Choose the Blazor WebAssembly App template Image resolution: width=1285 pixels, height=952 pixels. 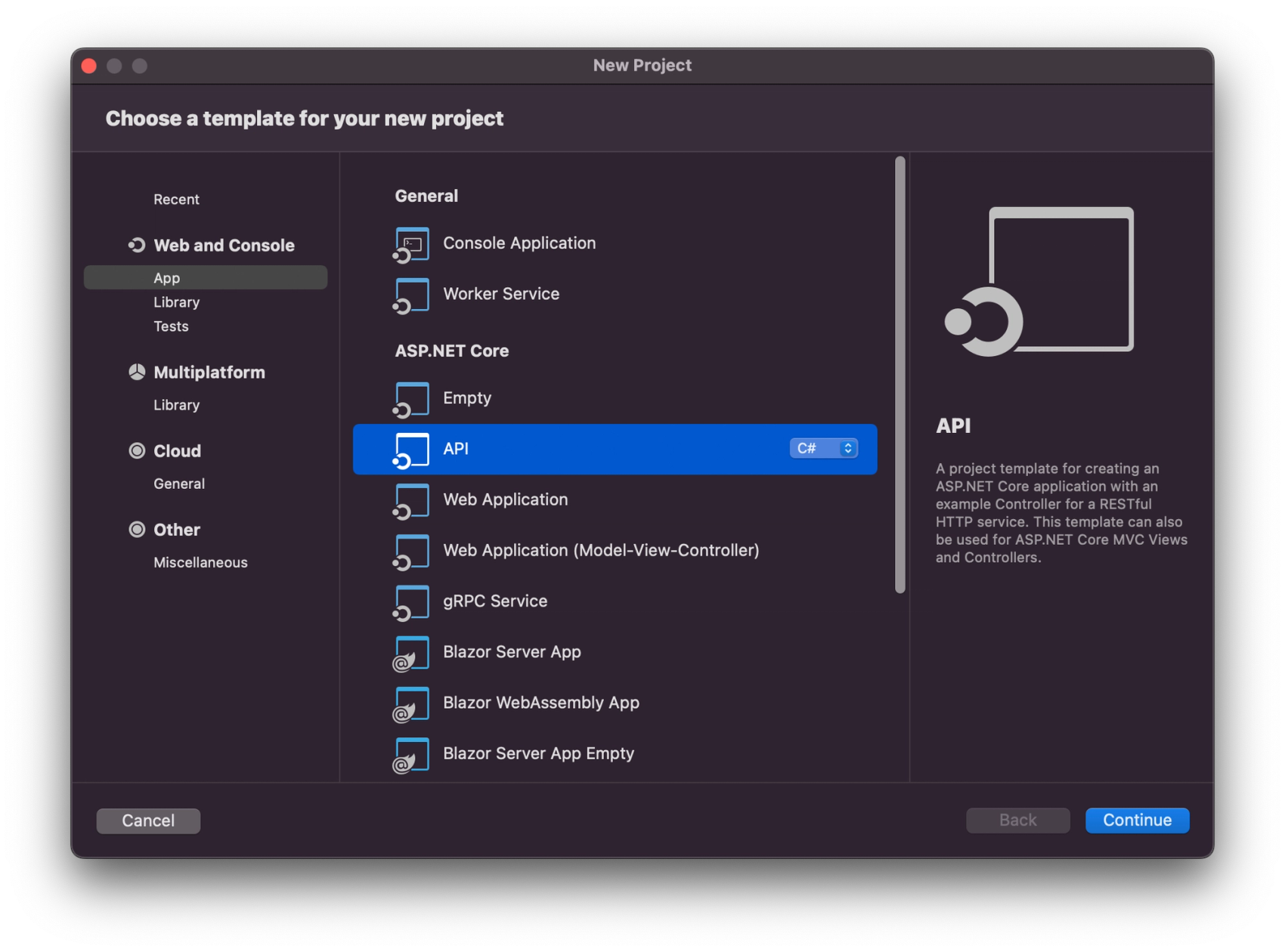pos(615,703)
